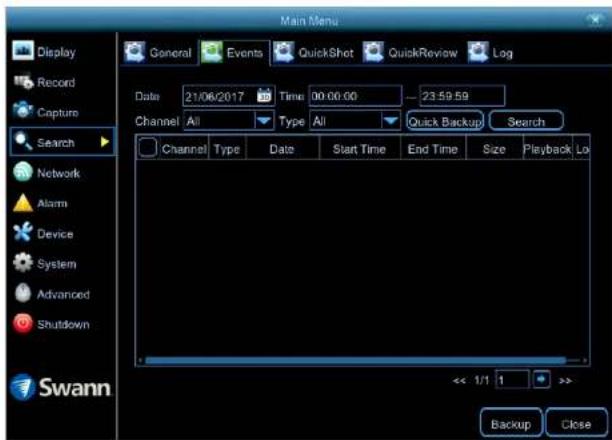Screen dimensions: 612x440
Task: Click the Date column header
Action: [x=282, y=149]
